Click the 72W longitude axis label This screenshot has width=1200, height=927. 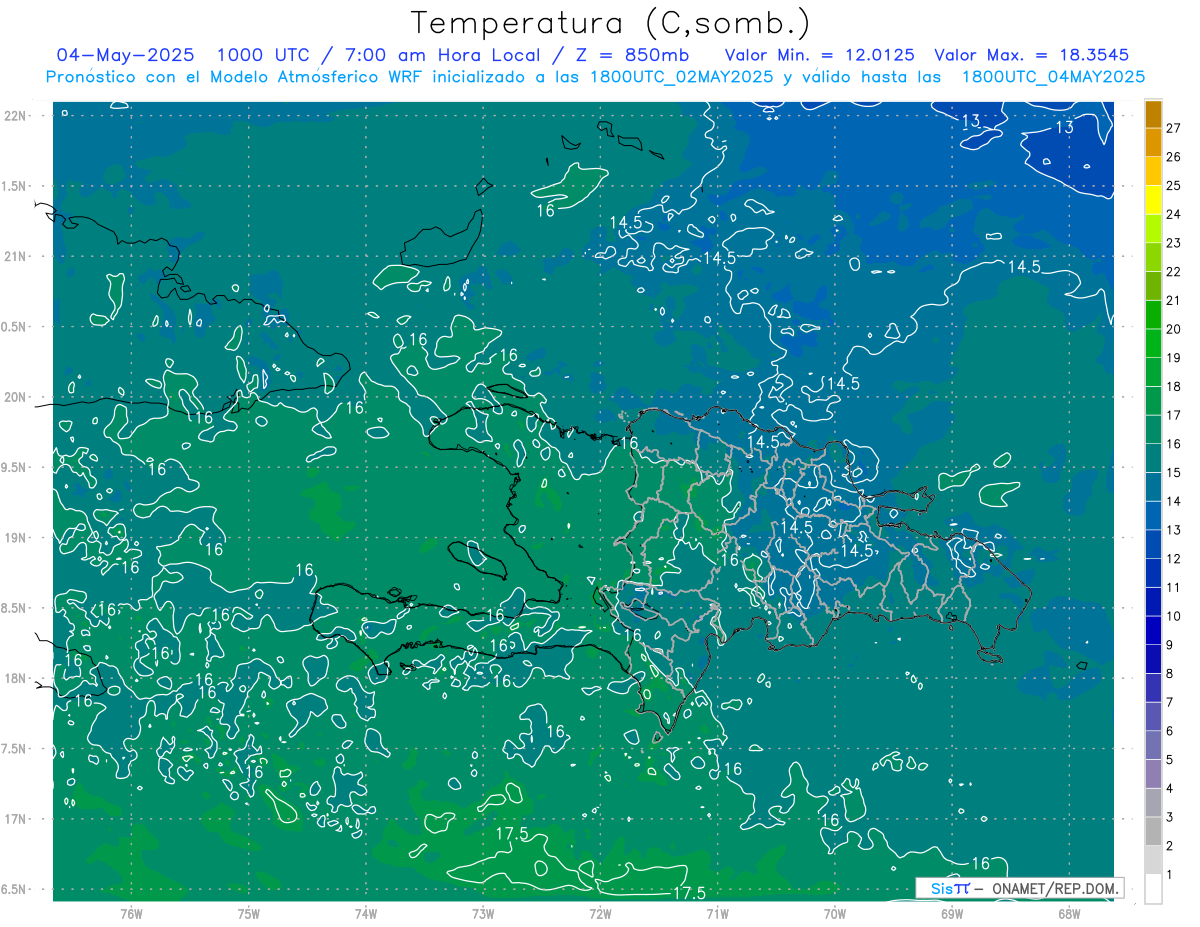(x=600, y=913)
